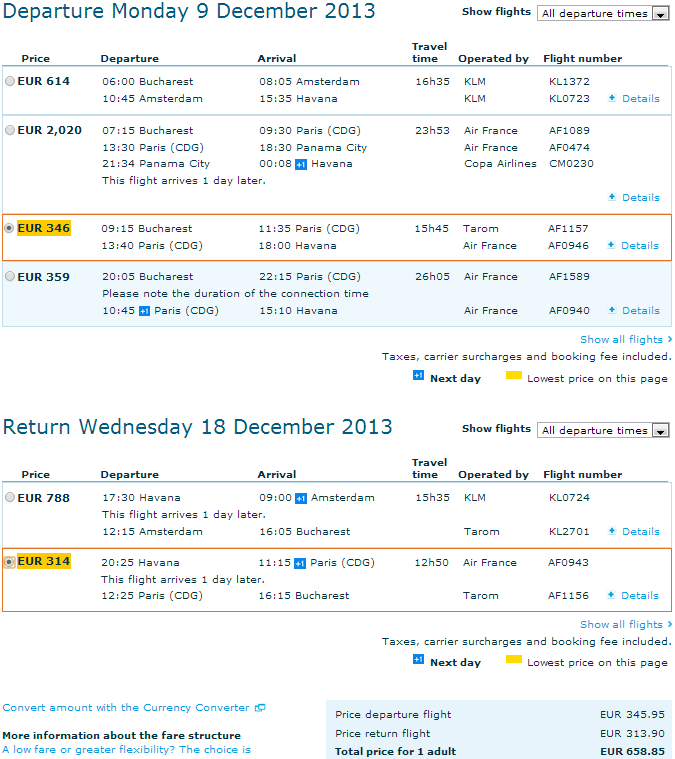
Task: Click plus icon next to AF0940 Details
Action: (612, 310)
